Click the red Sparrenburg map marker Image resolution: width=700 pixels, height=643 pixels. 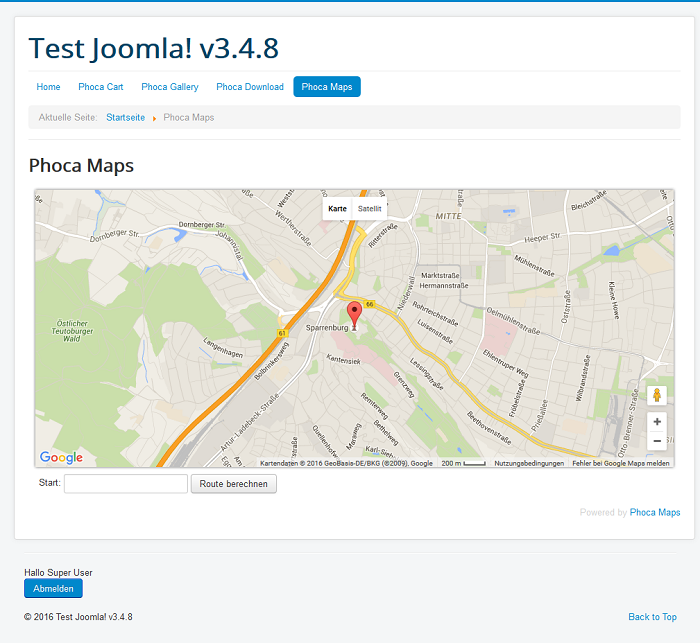354,310
